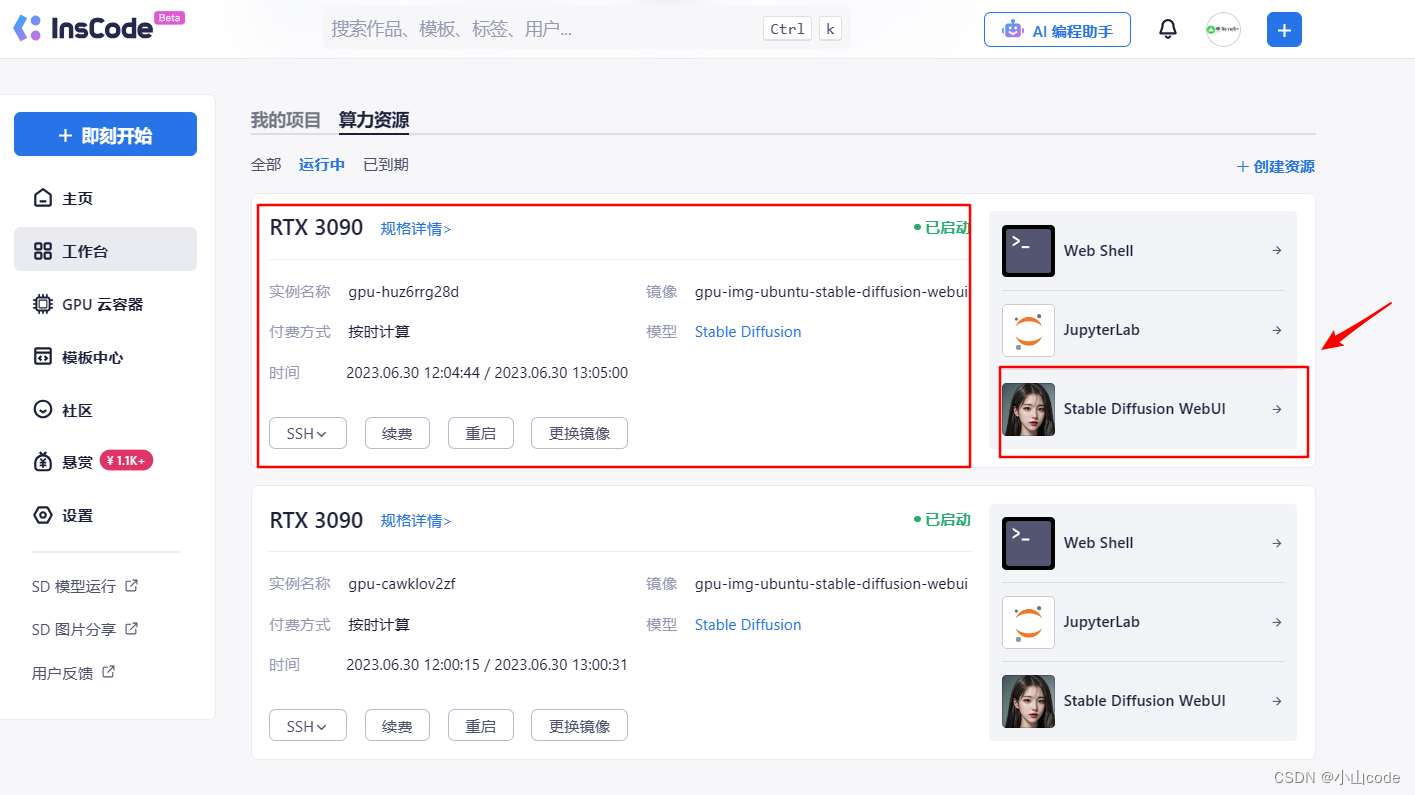This screenshot has width=1415, height=795.
Task: Click the blue plus create button
Action: pos(1284,30)
